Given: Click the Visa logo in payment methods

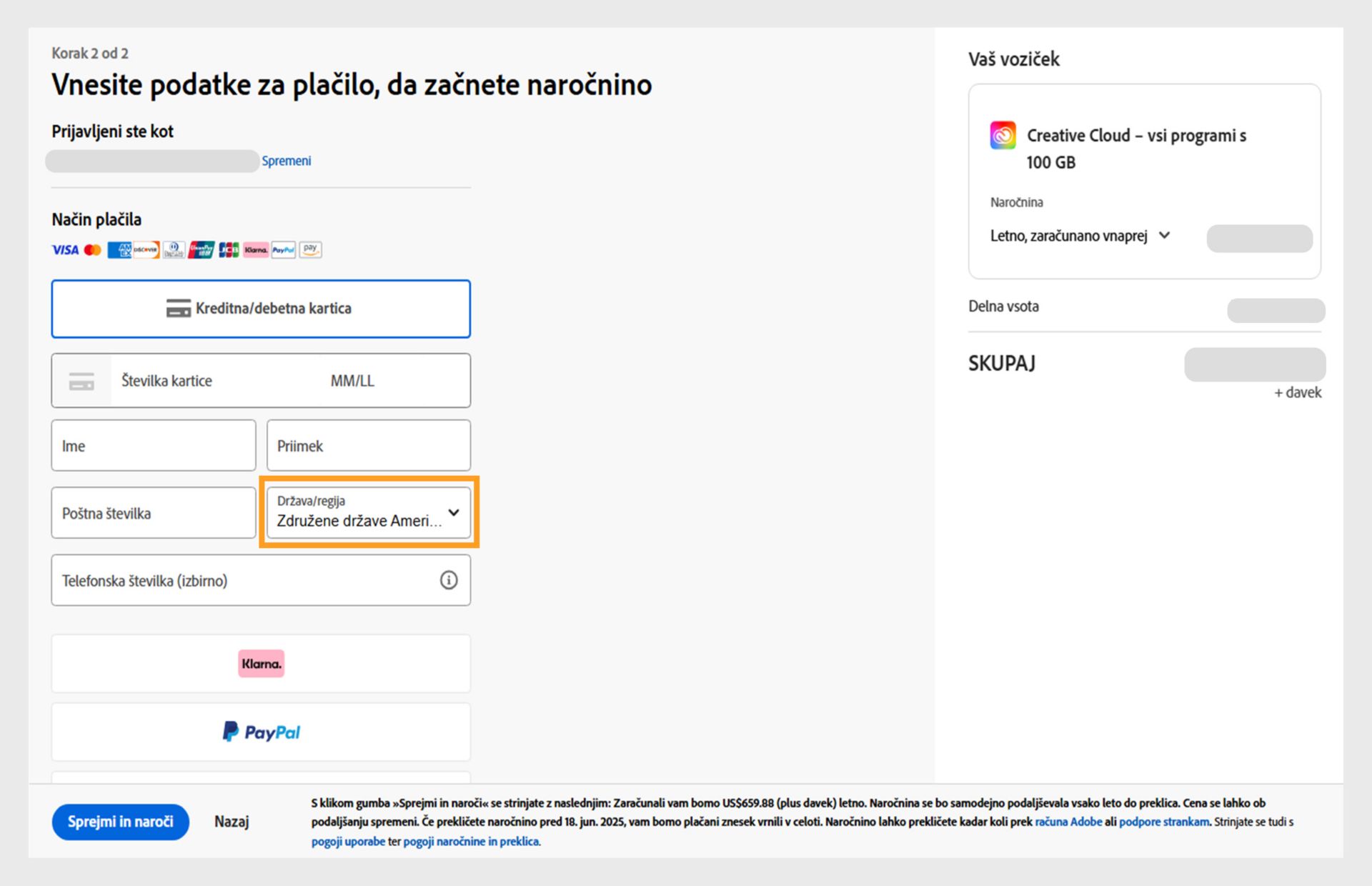Looking at the screenshot, I should [x=65, y=249].
